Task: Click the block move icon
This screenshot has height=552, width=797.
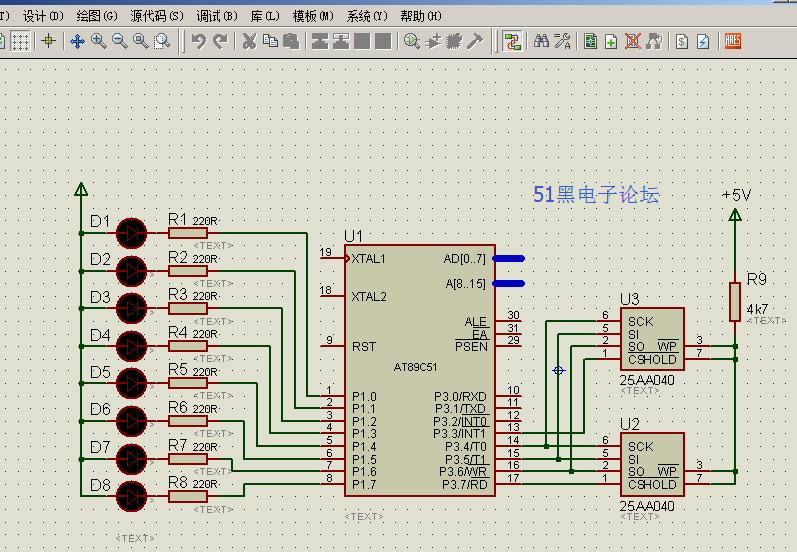Action: 341,41
